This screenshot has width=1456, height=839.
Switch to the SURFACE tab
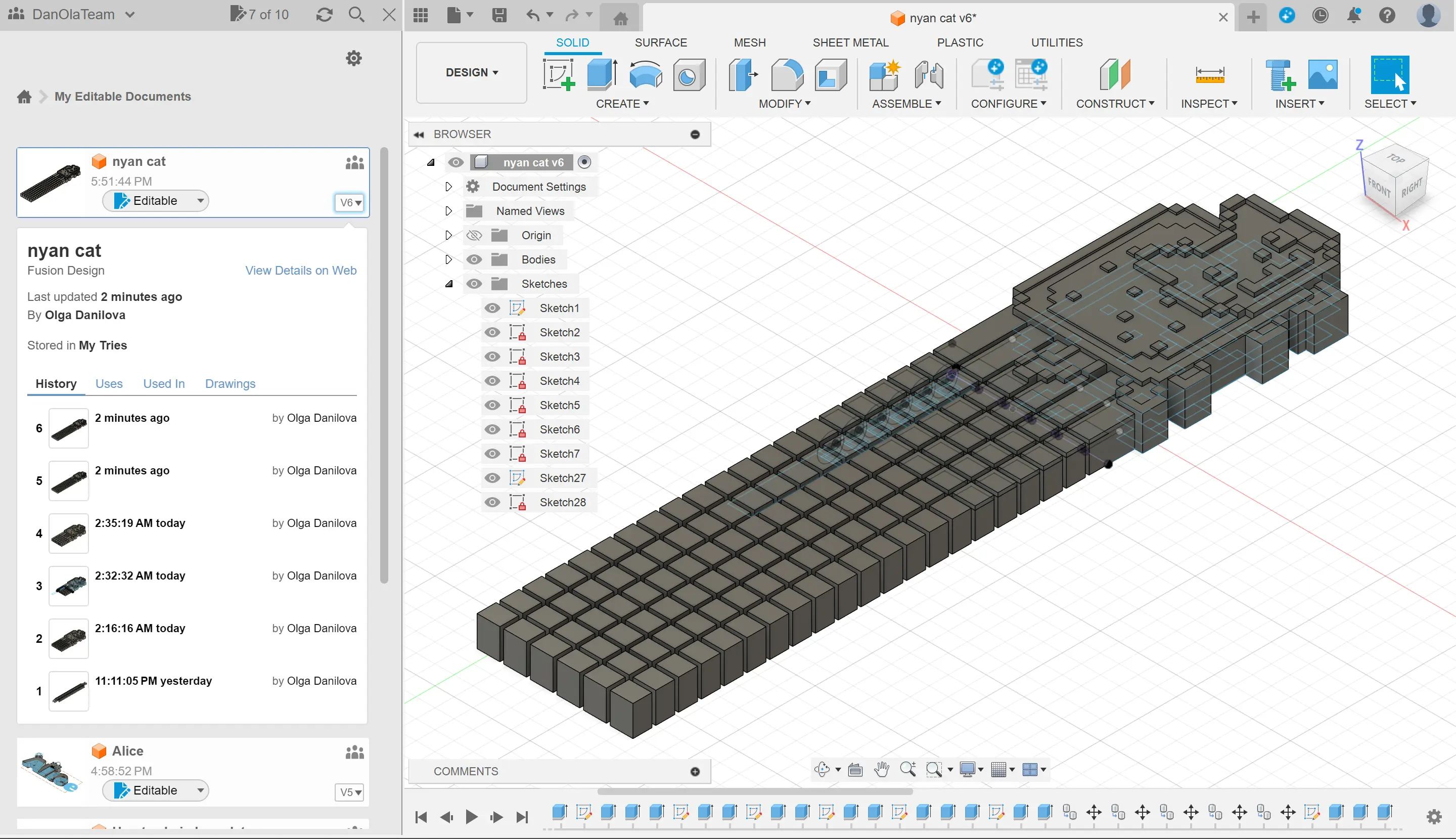click(x=661, y=42)
